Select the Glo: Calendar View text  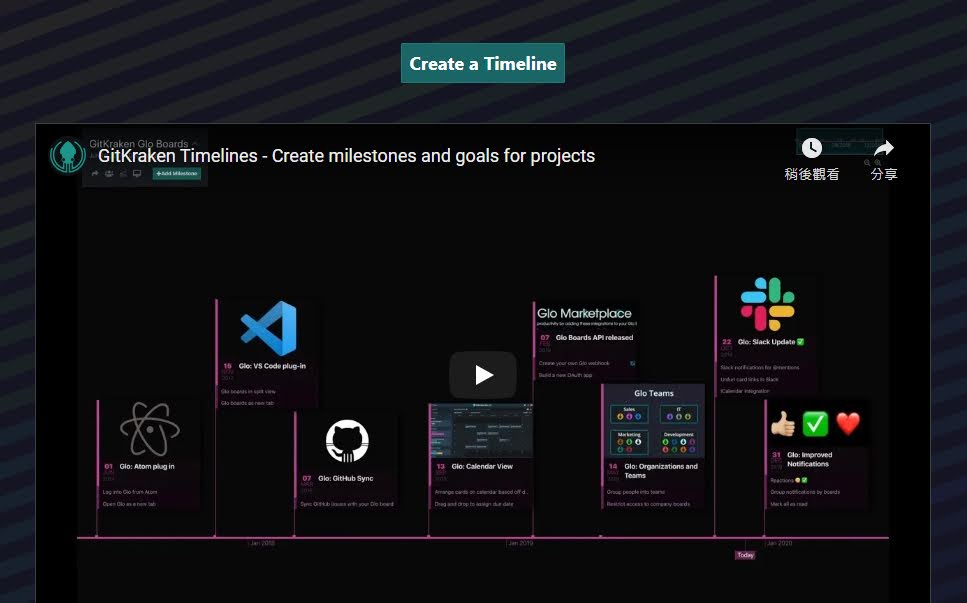482,466
